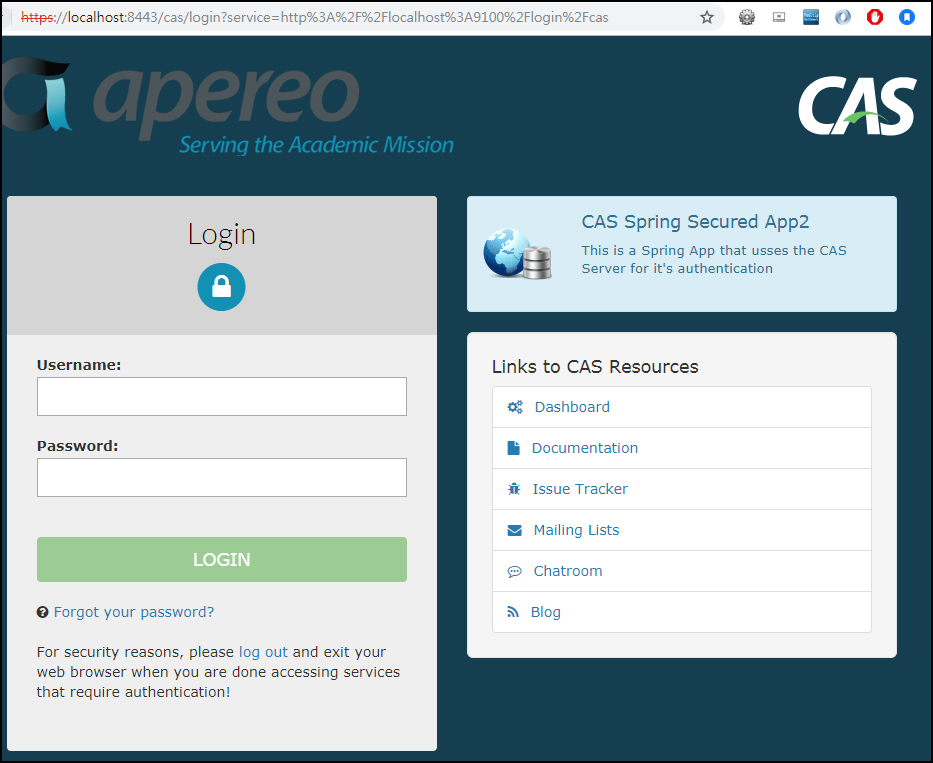The height and width of the screenshot is (763, 933).
Task: Open the blue card extension icon
Action: (x=810, y=17)
